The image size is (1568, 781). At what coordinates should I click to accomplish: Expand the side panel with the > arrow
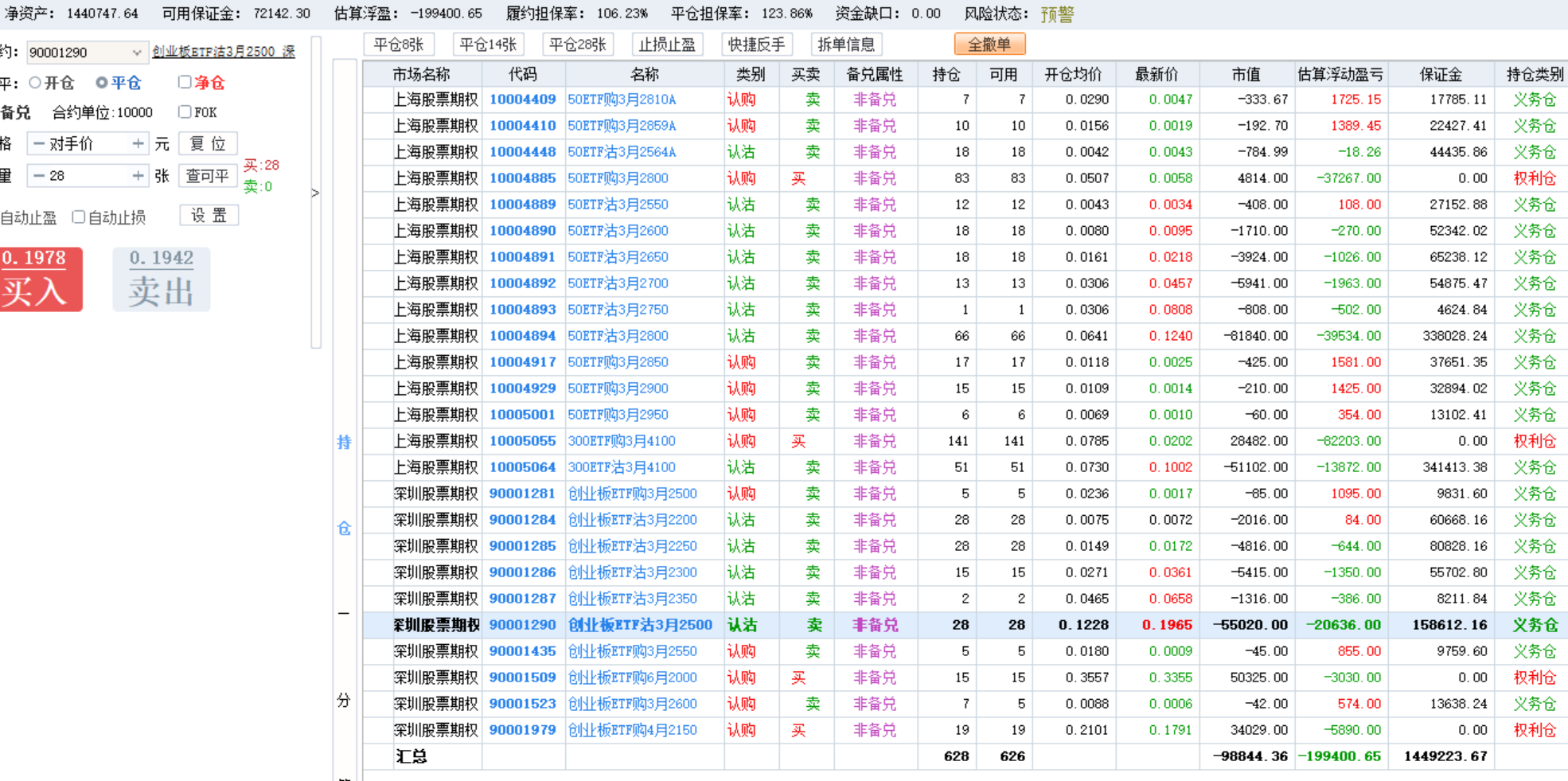pos(315,193)
